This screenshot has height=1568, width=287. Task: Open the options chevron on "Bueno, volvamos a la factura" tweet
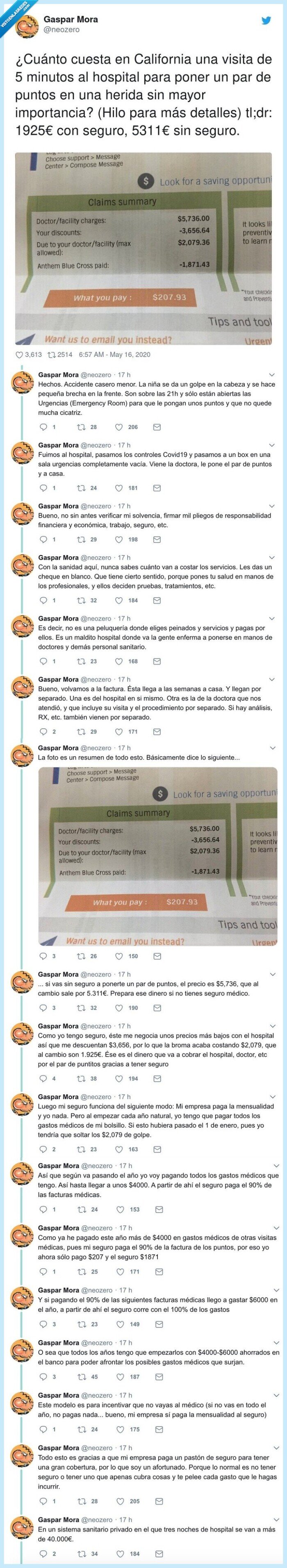tap(272, 680)
